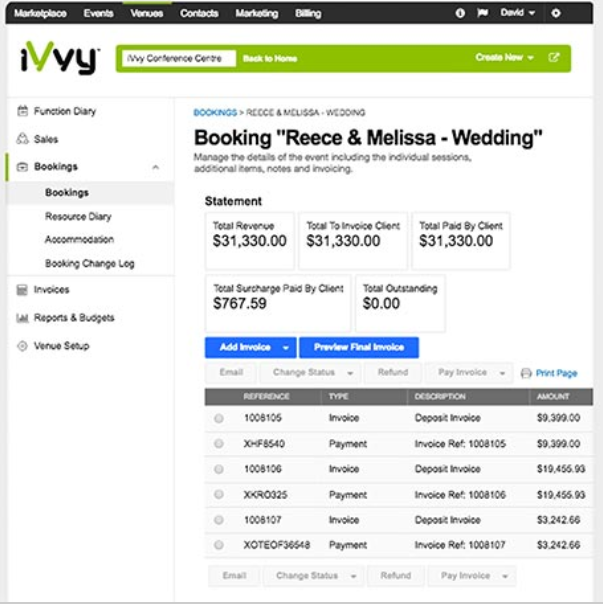Click the external link icon in green bar
The image size is (603, 605).
point(555,58)
